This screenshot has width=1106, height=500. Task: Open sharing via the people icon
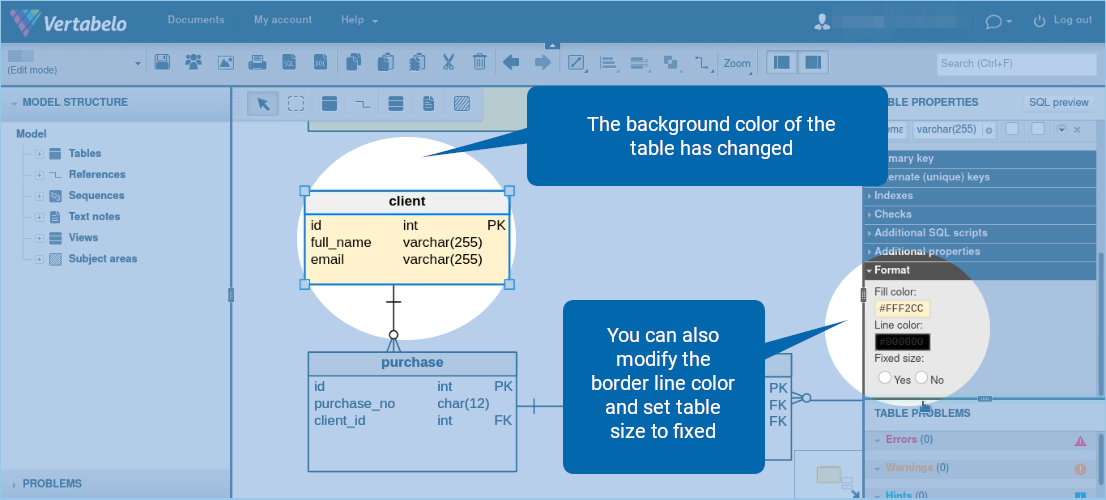pos(193,62)
